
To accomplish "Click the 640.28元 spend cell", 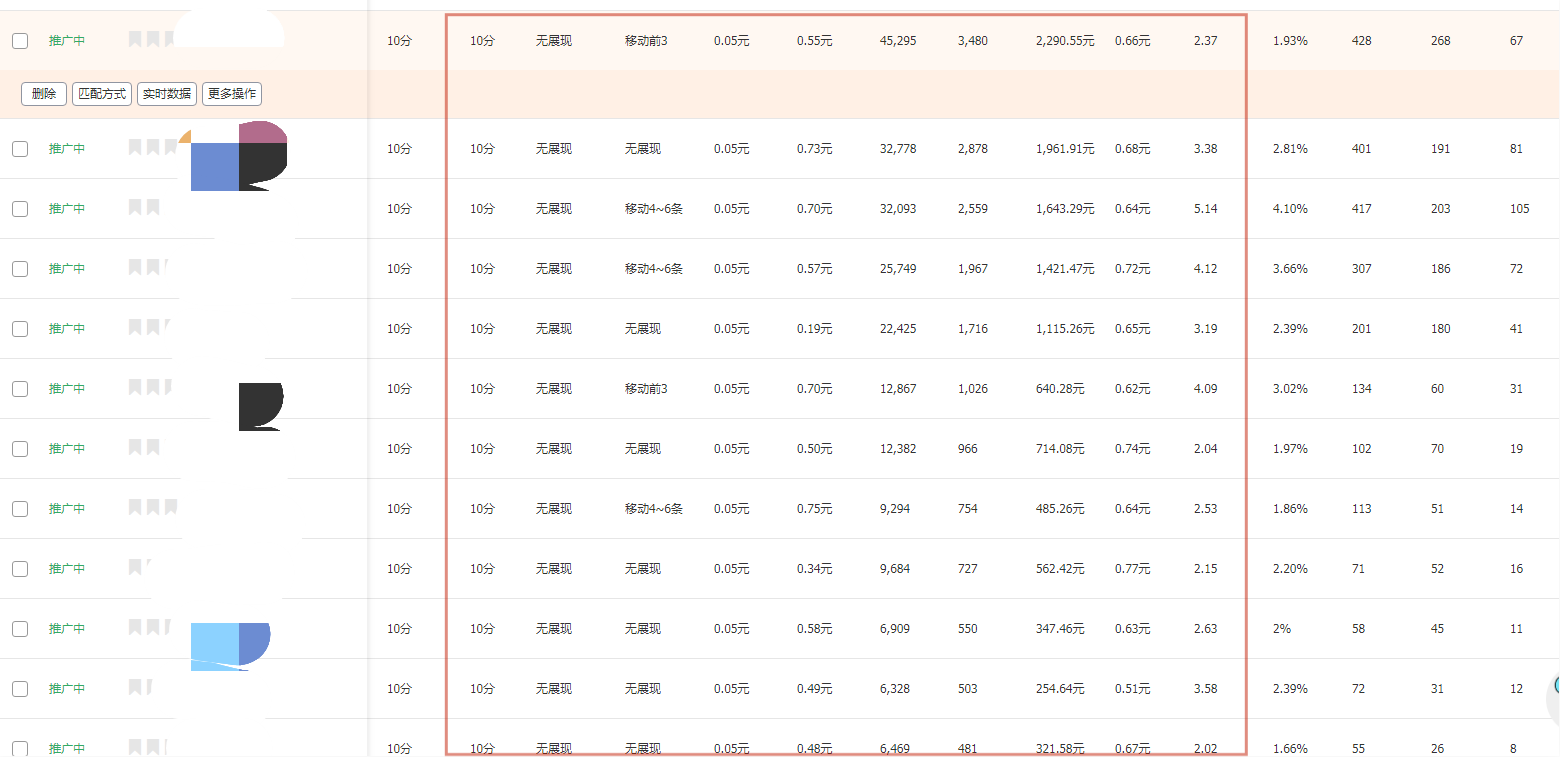I will click(x=1060, y=389).
